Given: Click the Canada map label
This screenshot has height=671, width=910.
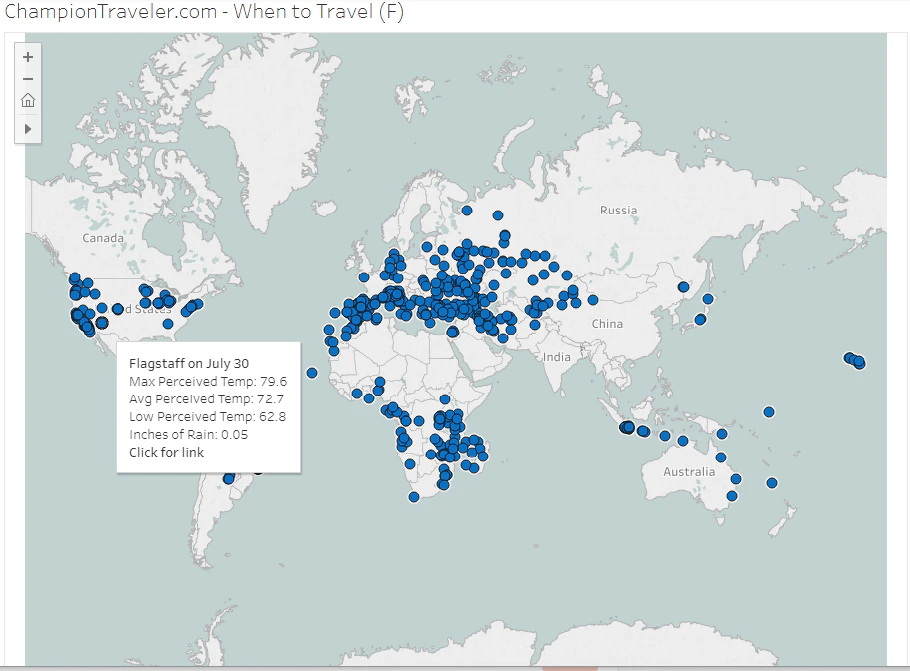Looking at the screenshot, I should (103, 238).
